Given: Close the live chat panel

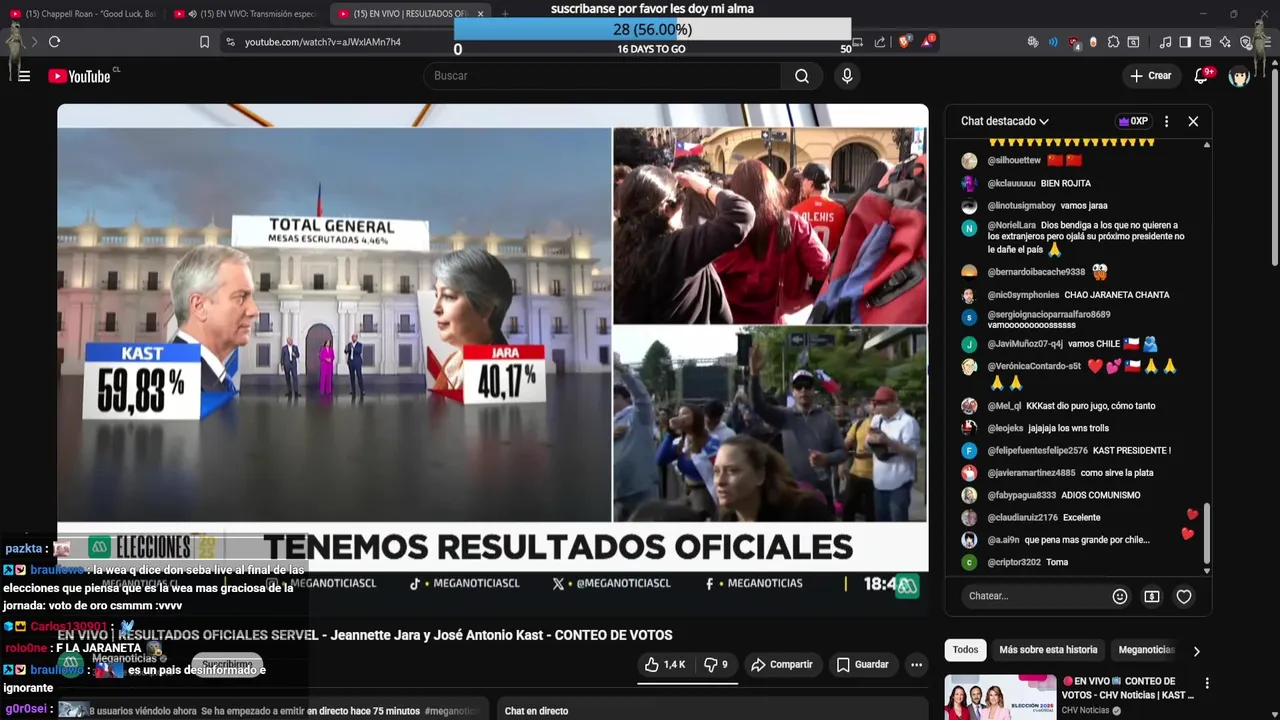Looking at the screenshot, I should point(1193,121).
